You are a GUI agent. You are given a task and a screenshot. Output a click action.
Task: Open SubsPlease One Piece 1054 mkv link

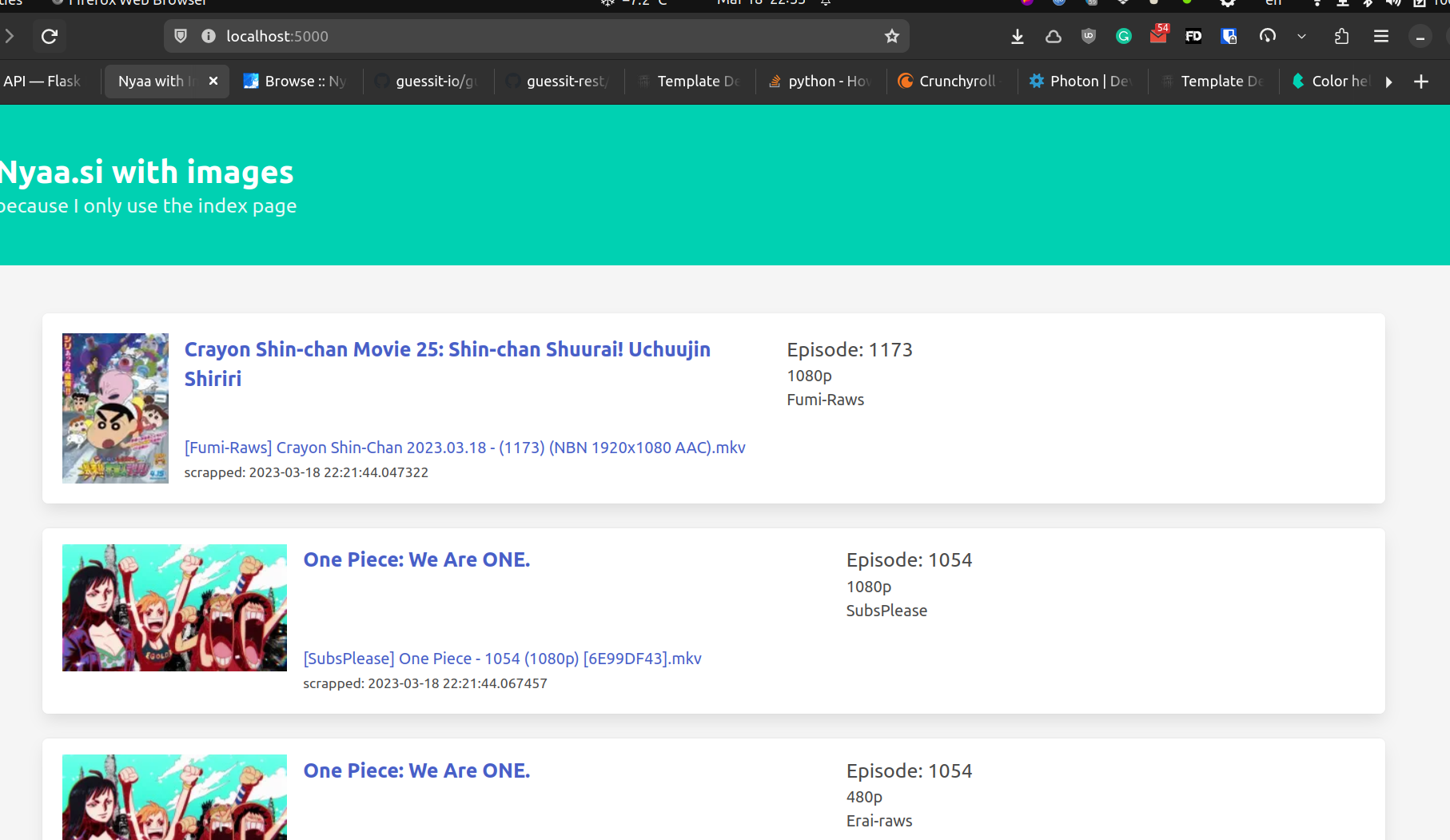(502, 659)
